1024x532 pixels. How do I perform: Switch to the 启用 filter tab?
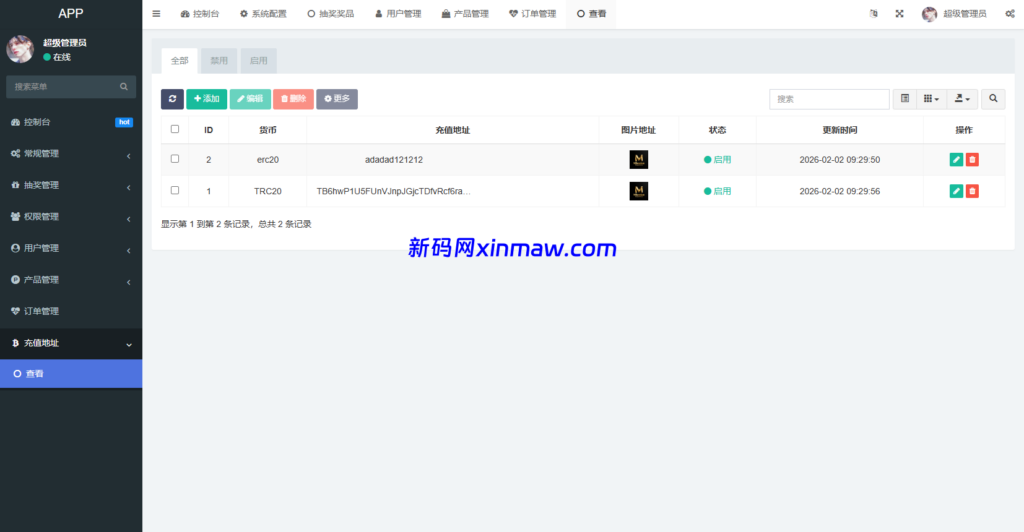point(259,61)
